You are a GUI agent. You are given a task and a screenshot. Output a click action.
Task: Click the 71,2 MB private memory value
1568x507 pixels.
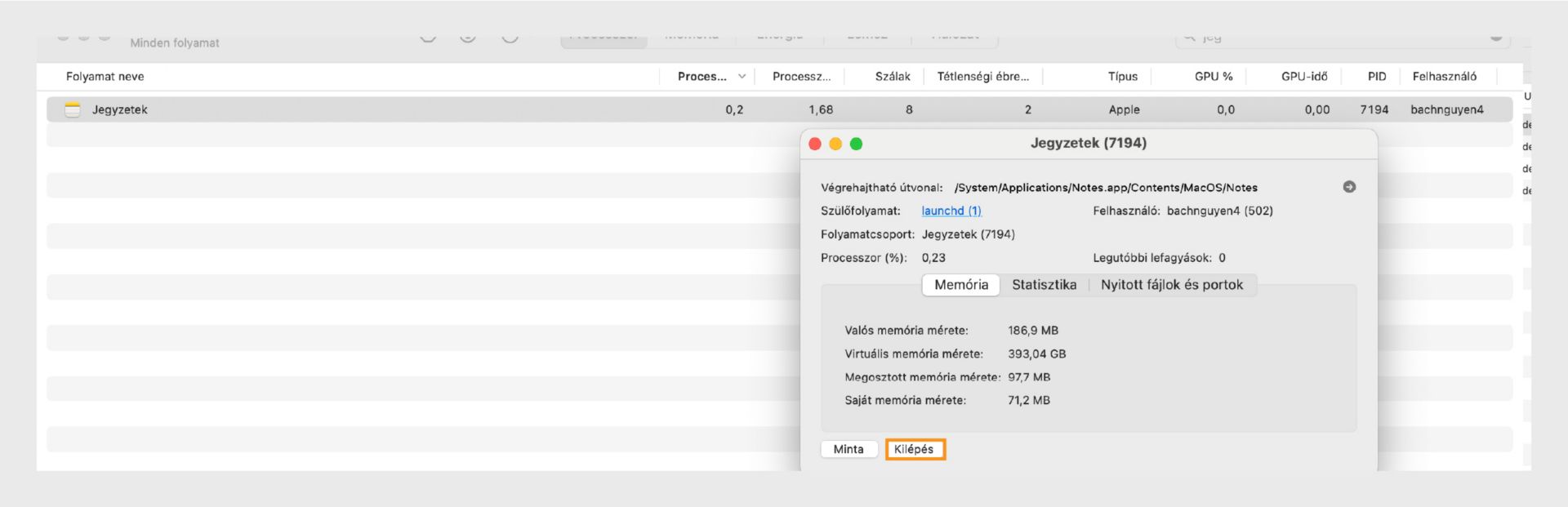(1029, 401)
